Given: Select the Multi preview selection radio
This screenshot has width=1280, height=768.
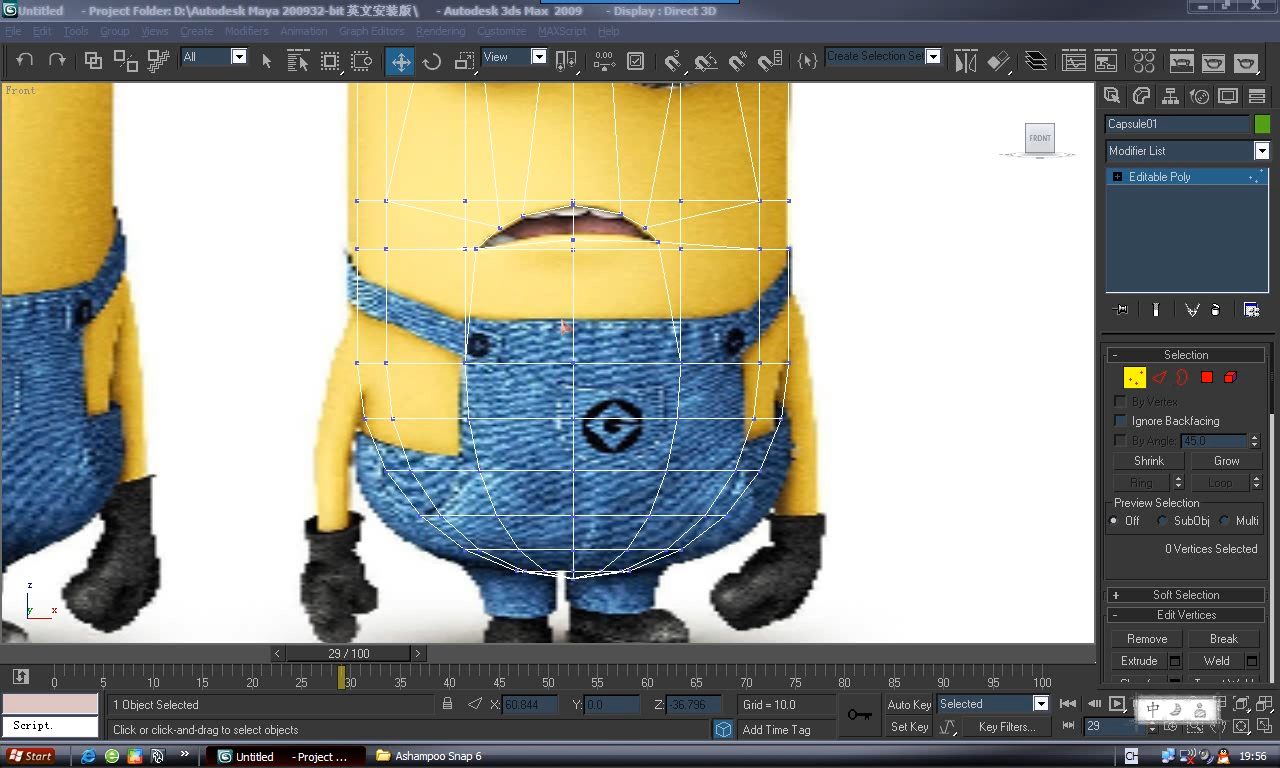Looking at the screenshot, I should point(1224,521).
